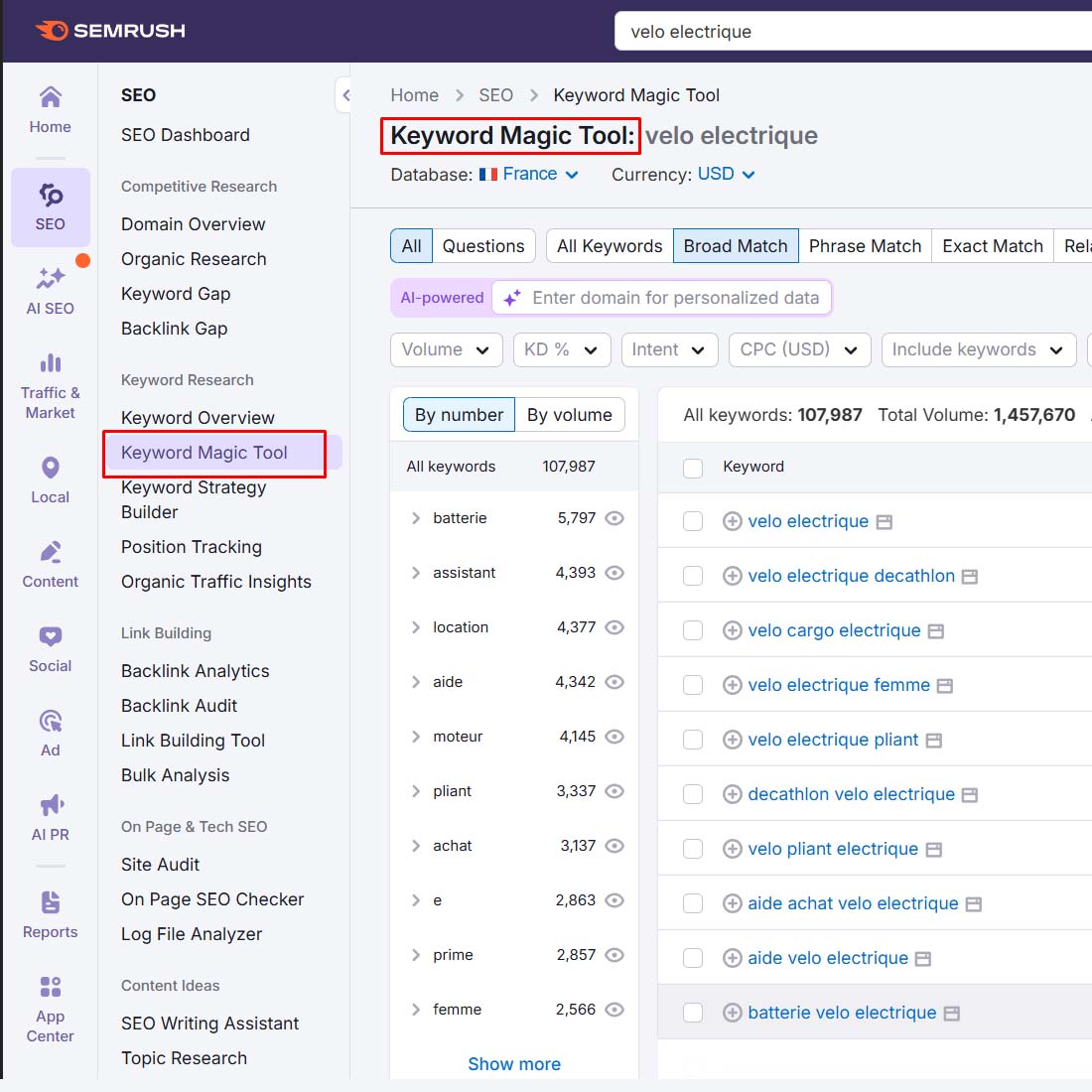The height and width of the screenshot is (1092, 1092).
Task: Open Backlink Analytics in sidebar
Action: coord(196,671)
